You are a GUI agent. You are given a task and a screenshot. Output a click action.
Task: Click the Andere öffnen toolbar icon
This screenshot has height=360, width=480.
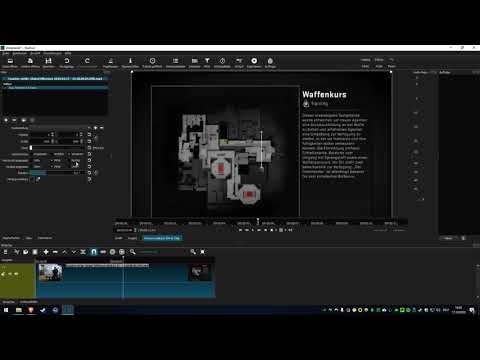click(30, 62)
